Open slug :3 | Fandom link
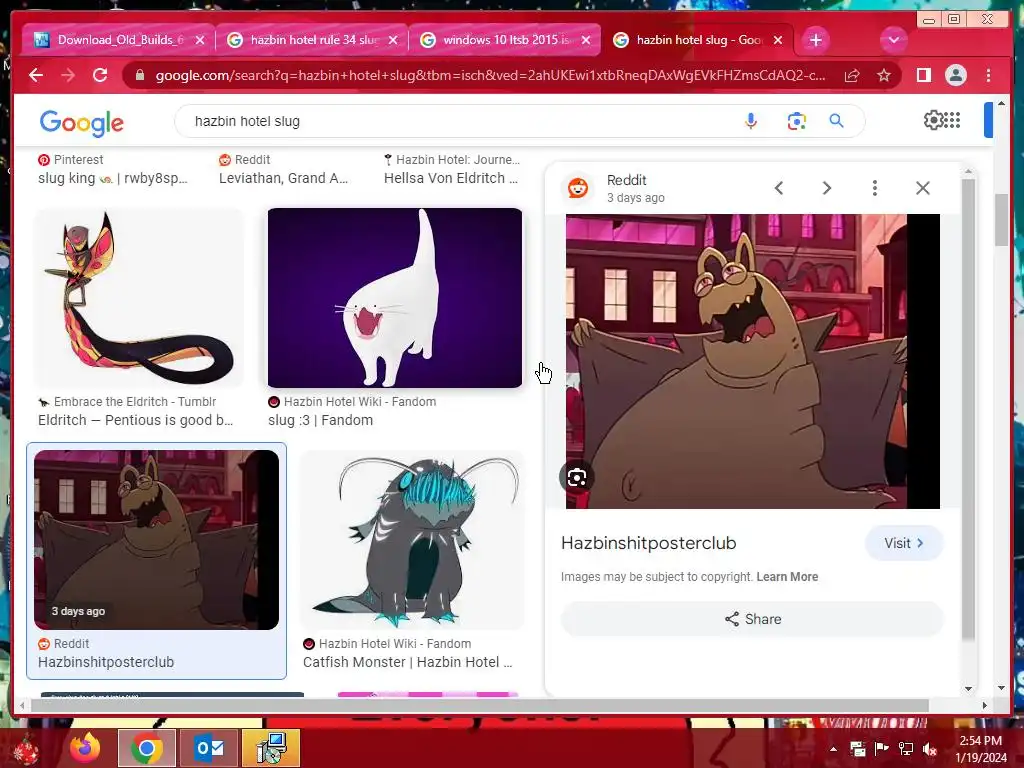 coord(321,420)
